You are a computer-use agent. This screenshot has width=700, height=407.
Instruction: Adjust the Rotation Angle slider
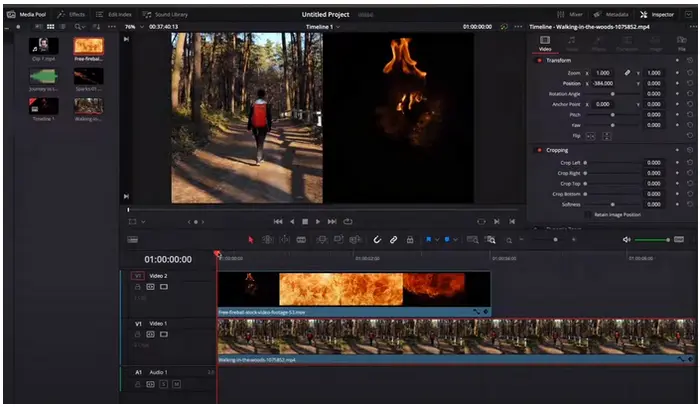coord(614,94)
